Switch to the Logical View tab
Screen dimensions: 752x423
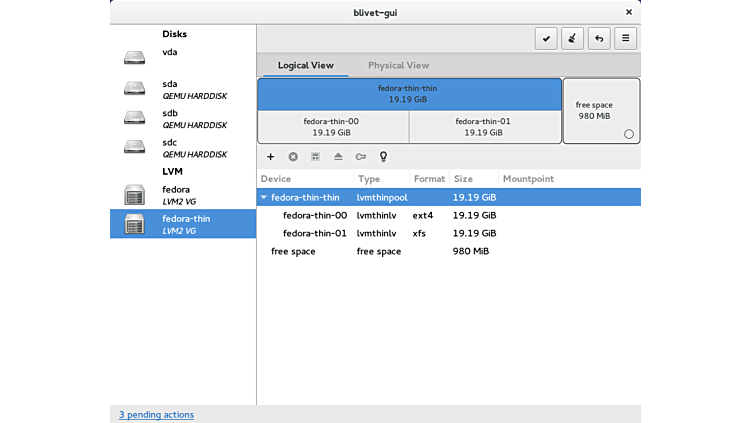pos(306,66)
